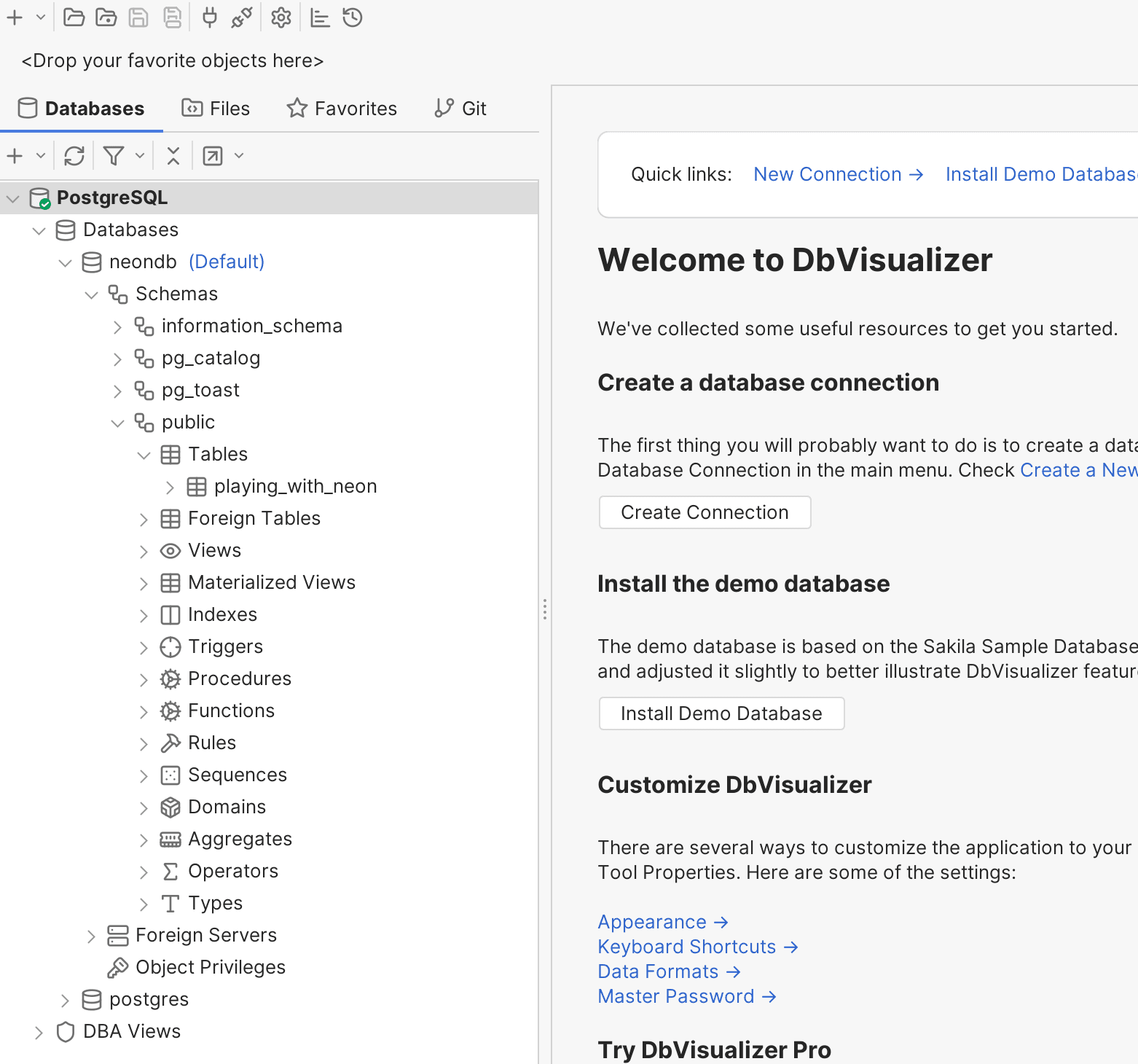Connect to the database using the plug icon
The height and width of the screenshot is (1064, 1138).
pos(209,17)
